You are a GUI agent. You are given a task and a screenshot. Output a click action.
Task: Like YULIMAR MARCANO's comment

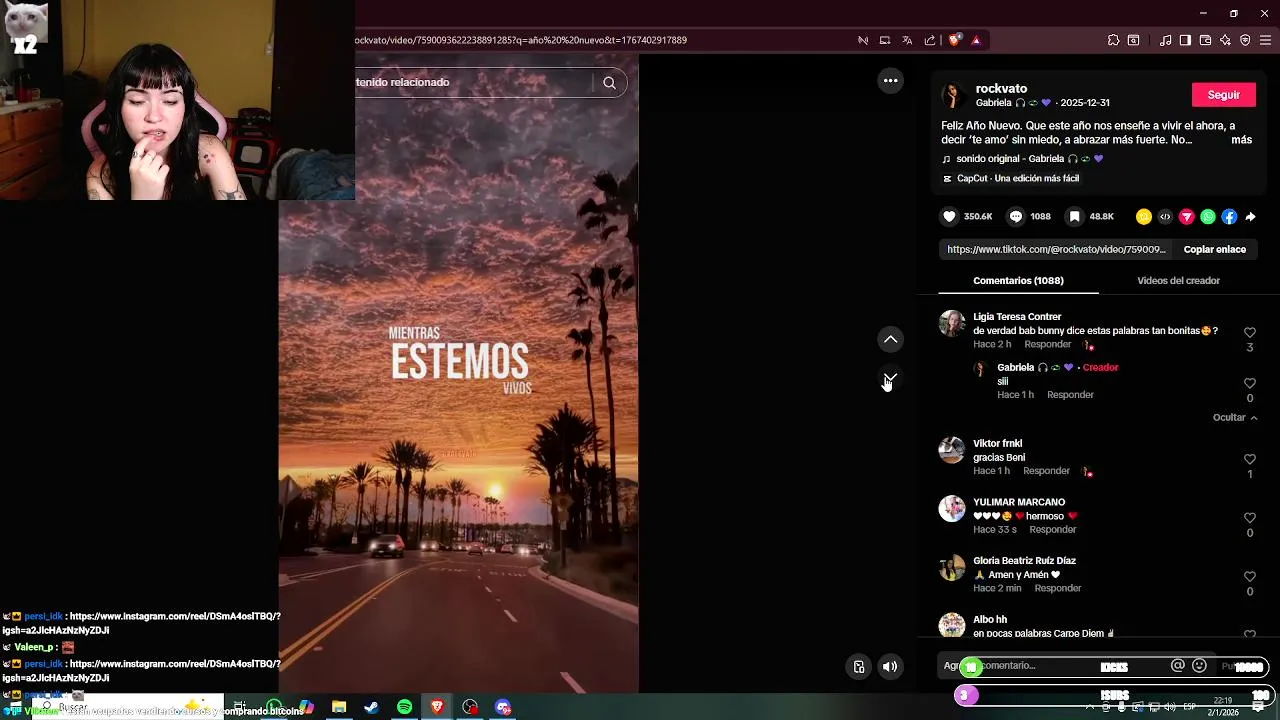tap(1249, 518)
